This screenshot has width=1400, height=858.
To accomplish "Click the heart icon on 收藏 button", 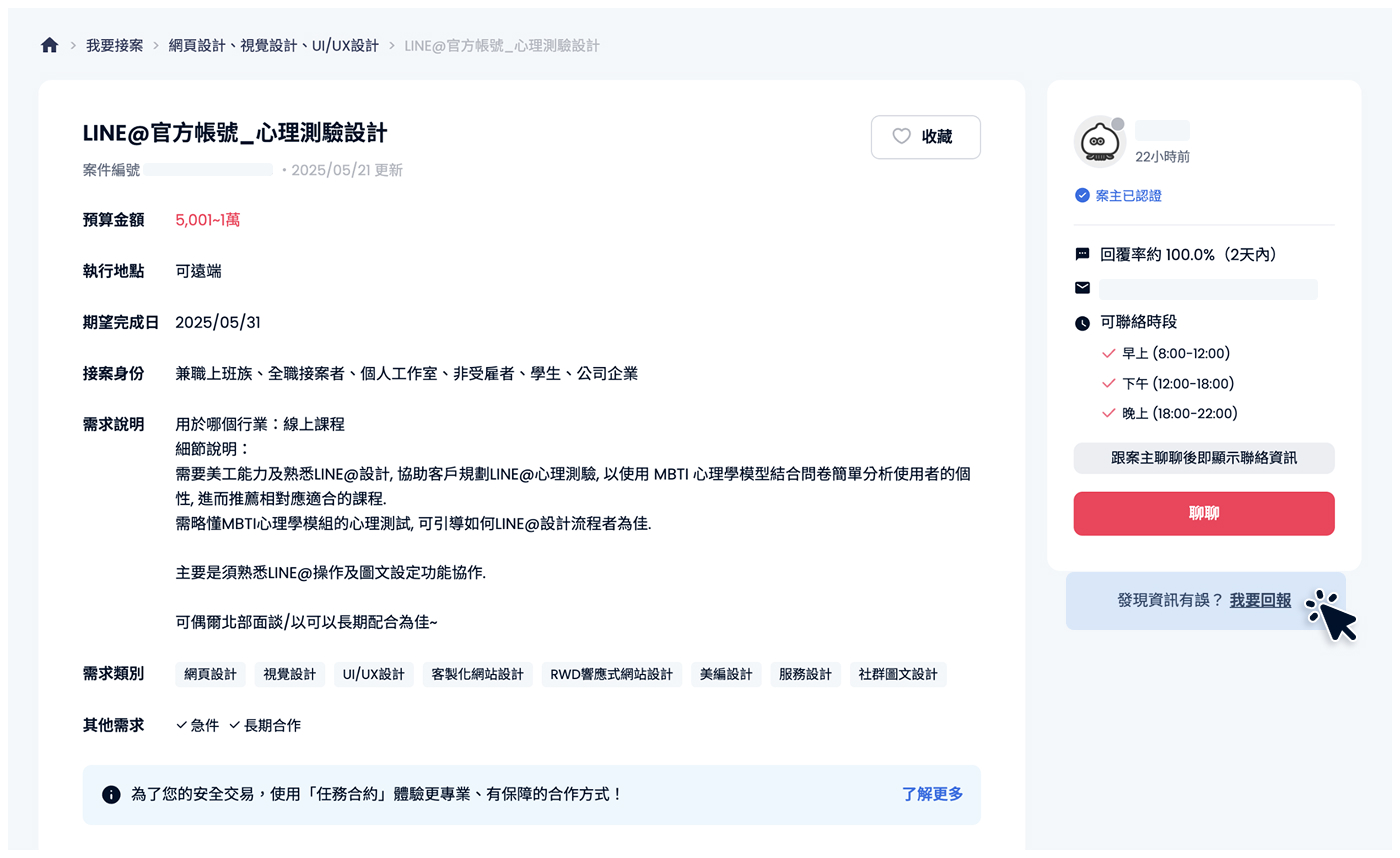I will tap(901, 137).
